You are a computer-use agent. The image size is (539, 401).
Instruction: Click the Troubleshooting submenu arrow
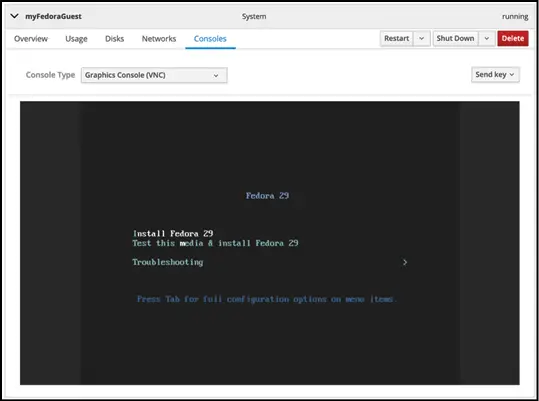point(405,262)
